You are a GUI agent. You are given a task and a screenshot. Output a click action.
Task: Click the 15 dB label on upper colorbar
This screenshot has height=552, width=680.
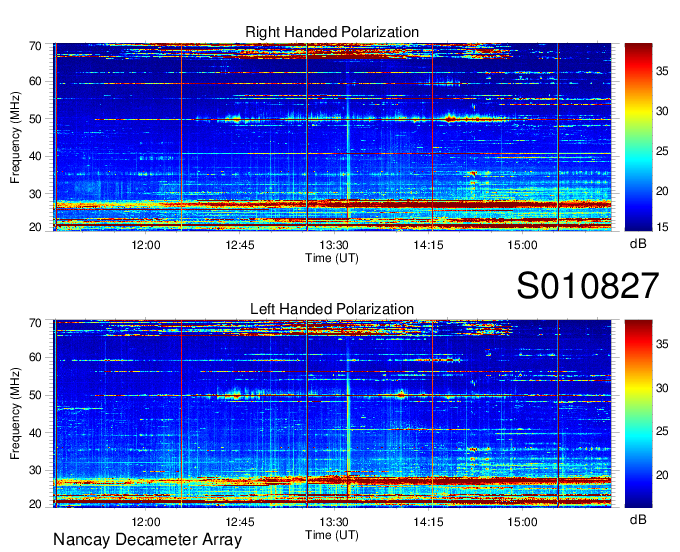click(662, 226)
